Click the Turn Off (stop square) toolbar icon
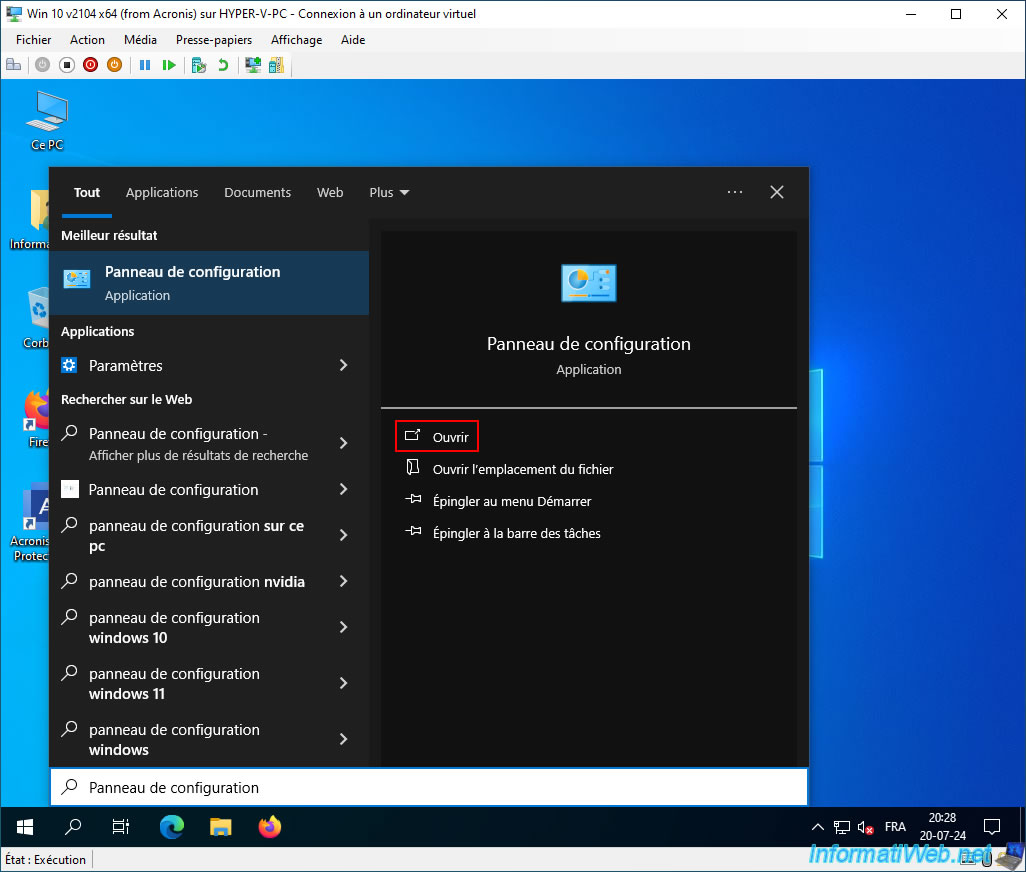 pos(67,65)
